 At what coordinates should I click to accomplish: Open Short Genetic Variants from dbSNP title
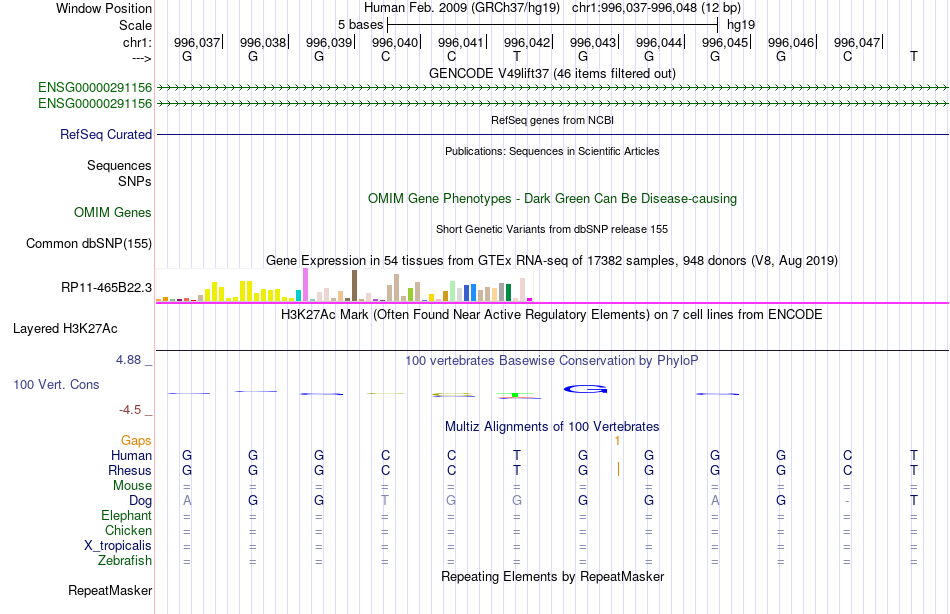pyautogui.click(x=552, y=229)
